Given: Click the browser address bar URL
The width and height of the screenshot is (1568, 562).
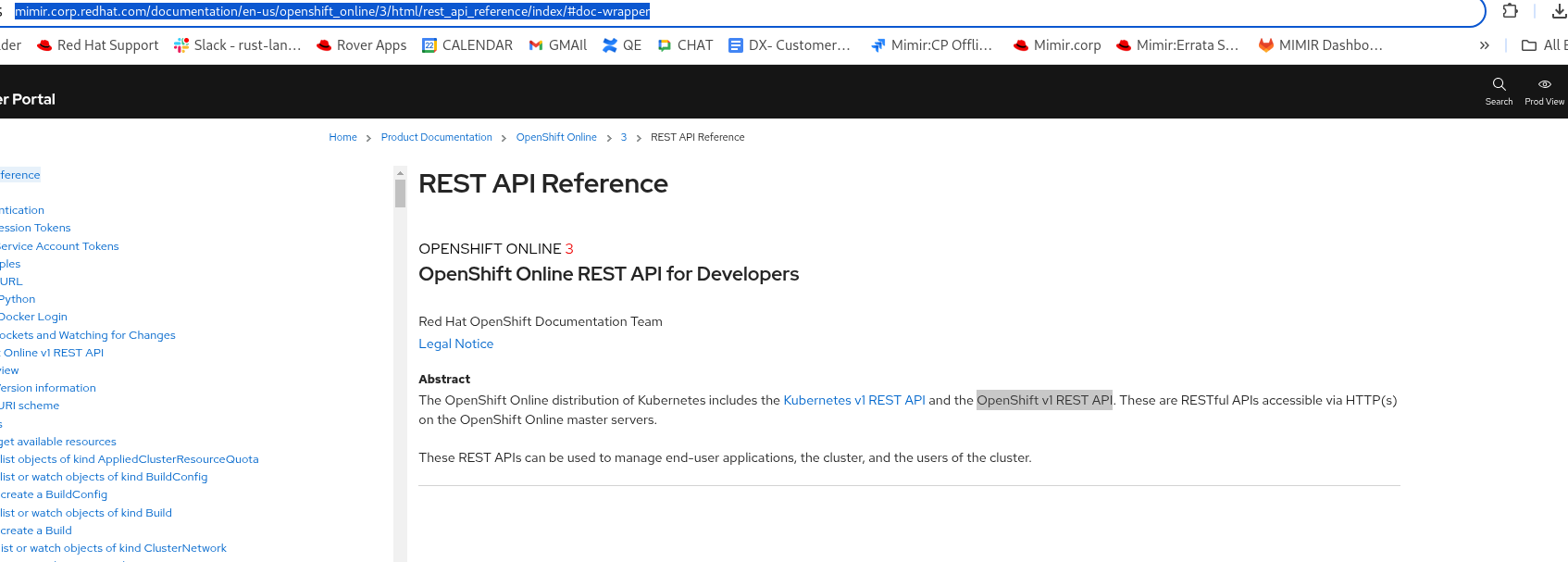Looking at the screenshot, I should pyautogui.click(x=332, y=11).
